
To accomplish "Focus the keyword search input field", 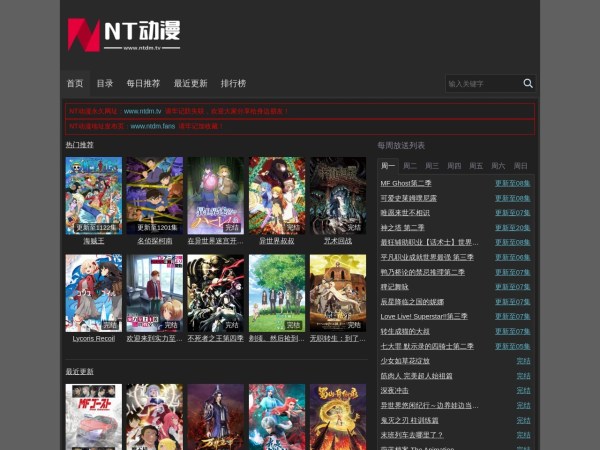I will click(x=482, y=84).
